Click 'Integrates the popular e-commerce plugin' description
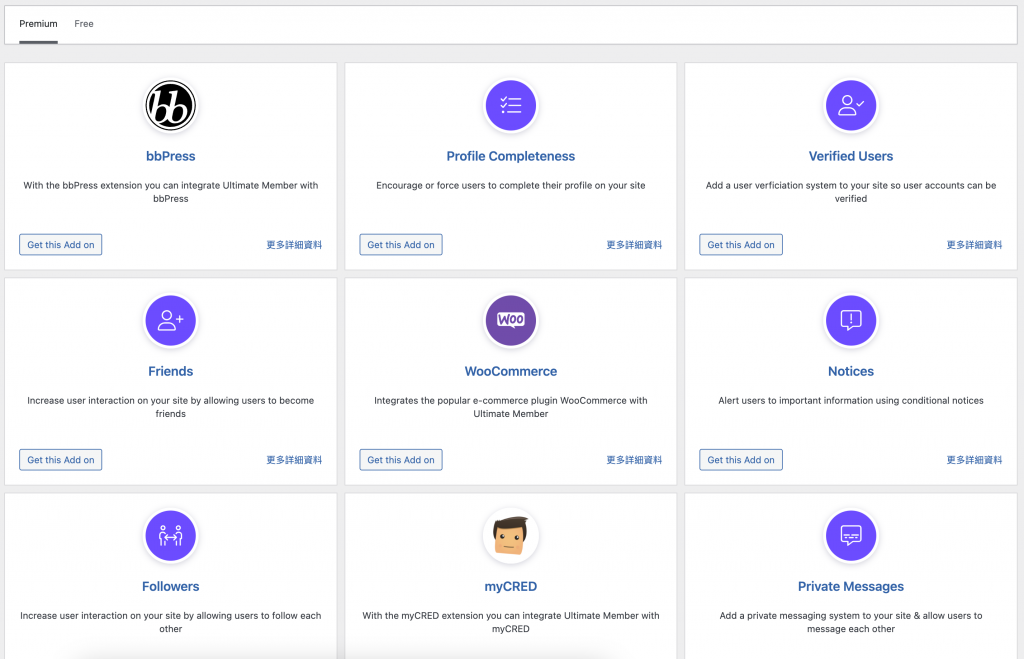 [x=511, y=407]
